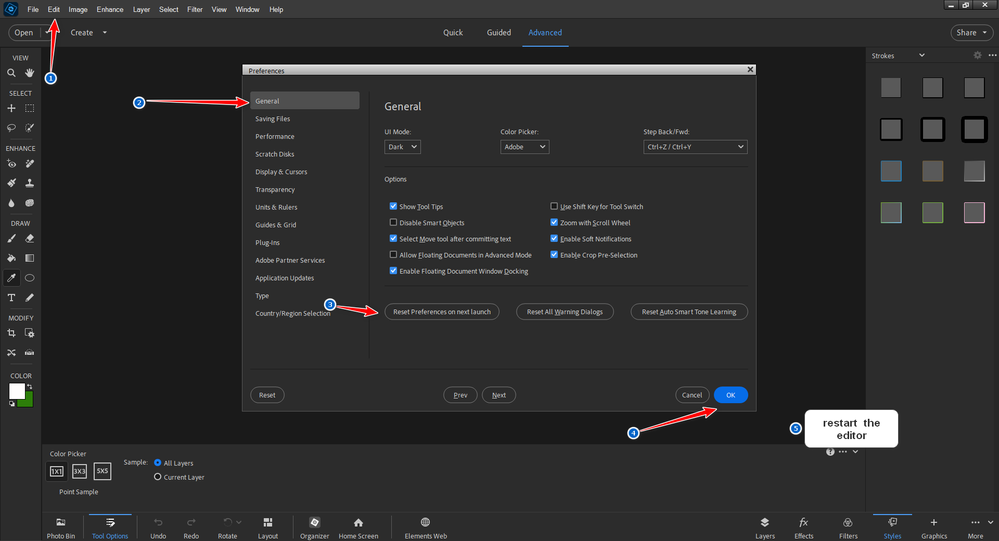Viewport: 999px width, 541px height.
Task: Open the Layers panel
Action: tap(765, 528)
